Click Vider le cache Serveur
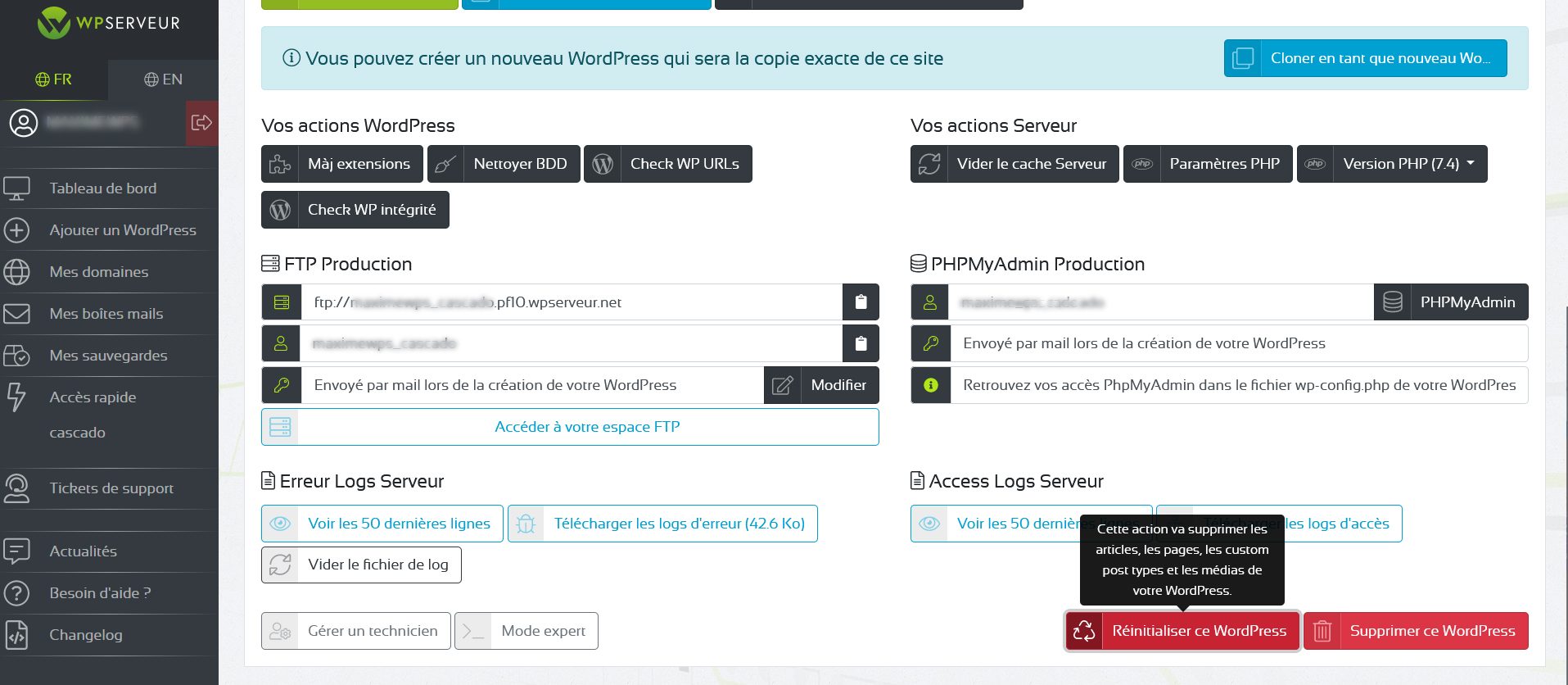 tap(1014, 164)
